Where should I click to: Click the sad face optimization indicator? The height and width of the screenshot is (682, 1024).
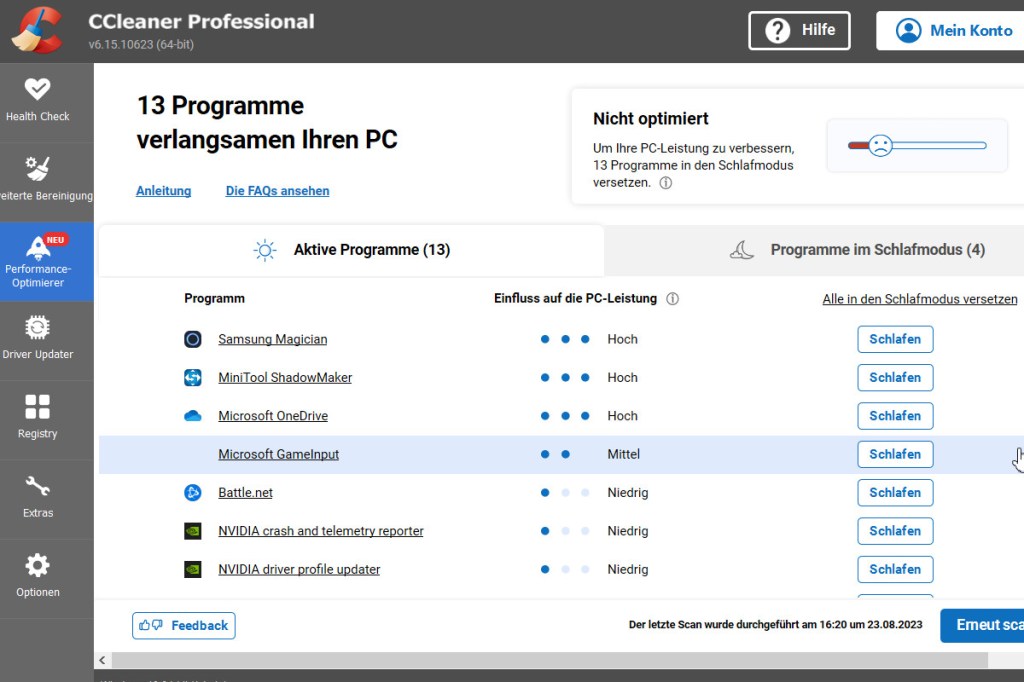[x=880, y=145]
